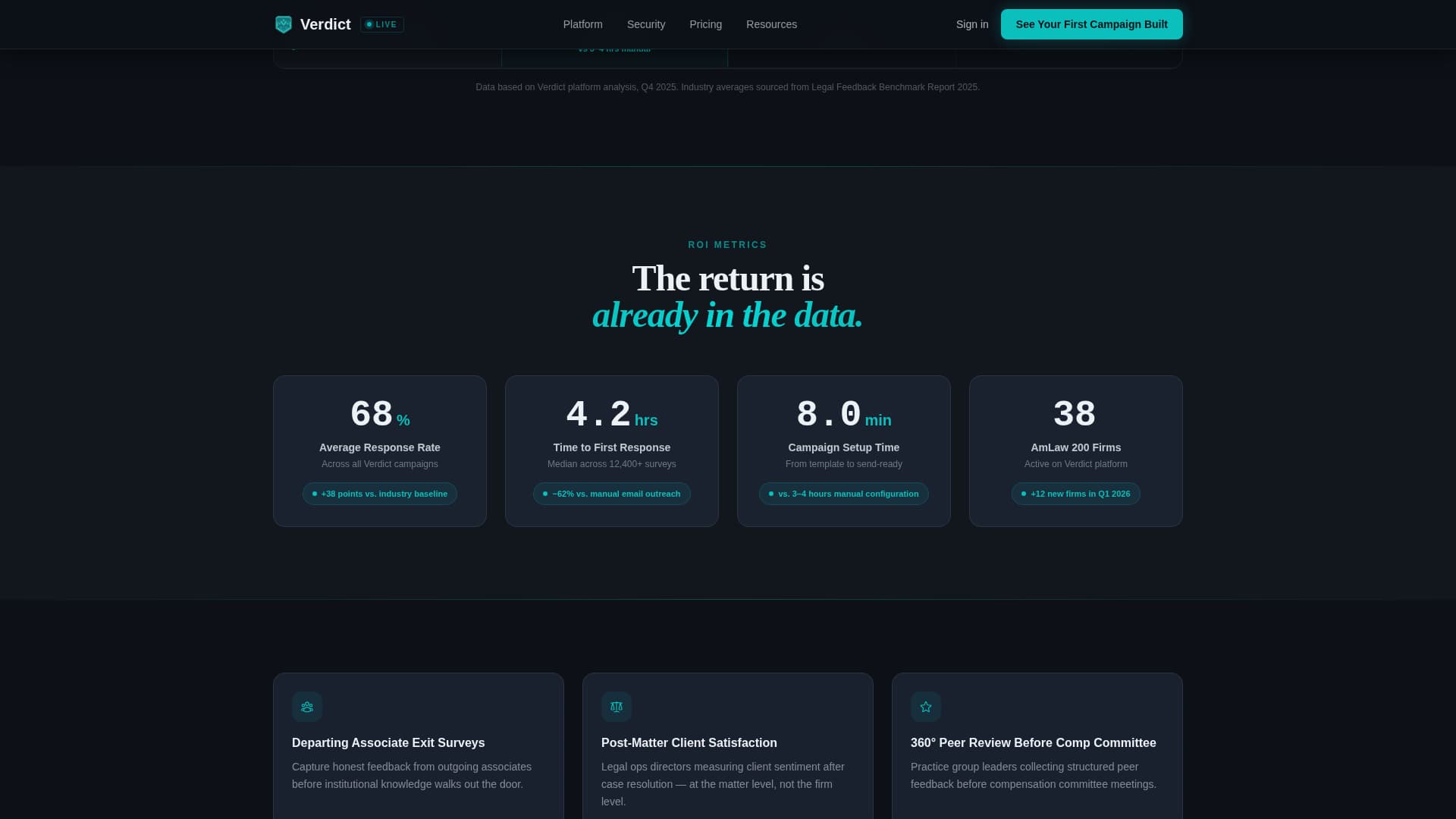
Task: Click the 68% response rate figure
Action: pos(380,415)
